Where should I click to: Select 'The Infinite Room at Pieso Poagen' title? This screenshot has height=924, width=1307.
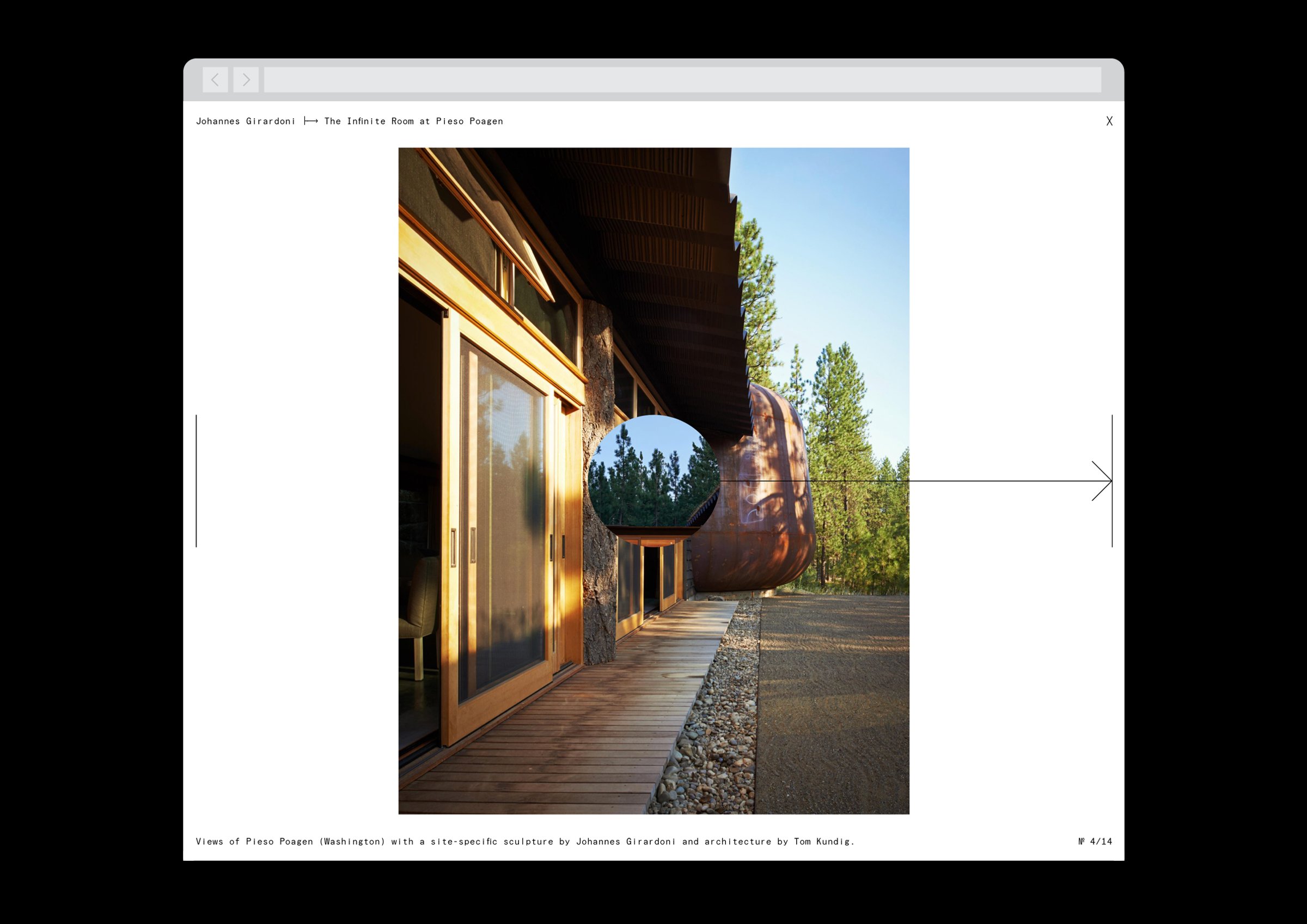[413, 121]
